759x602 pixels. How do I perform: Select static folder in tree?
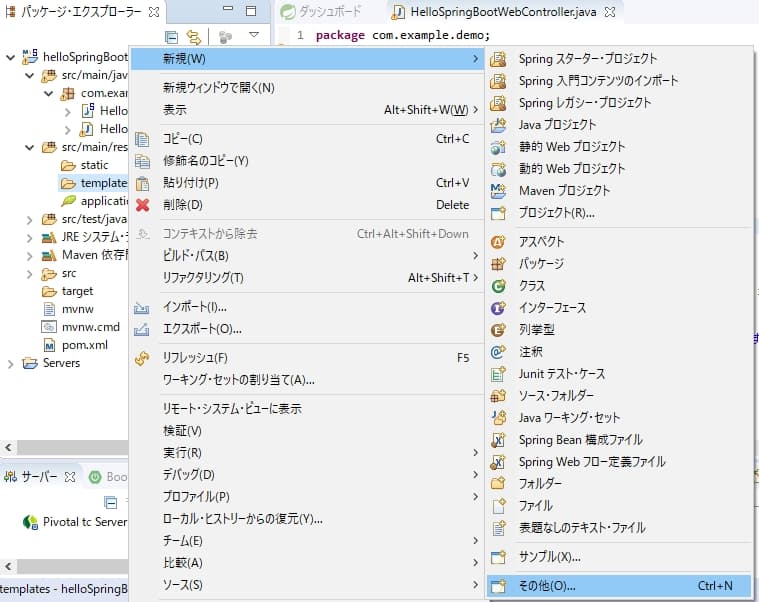pos(85,166)
